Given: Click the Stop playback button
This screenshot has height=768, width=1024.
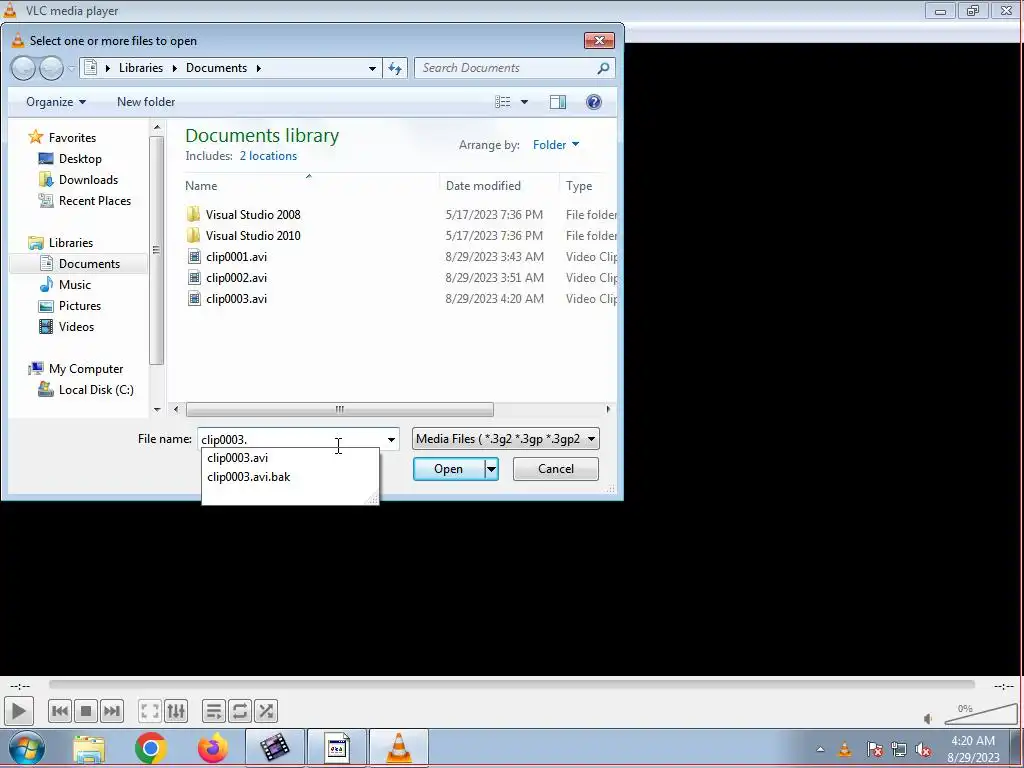Looking at the screenshot, I should [86, 711].
